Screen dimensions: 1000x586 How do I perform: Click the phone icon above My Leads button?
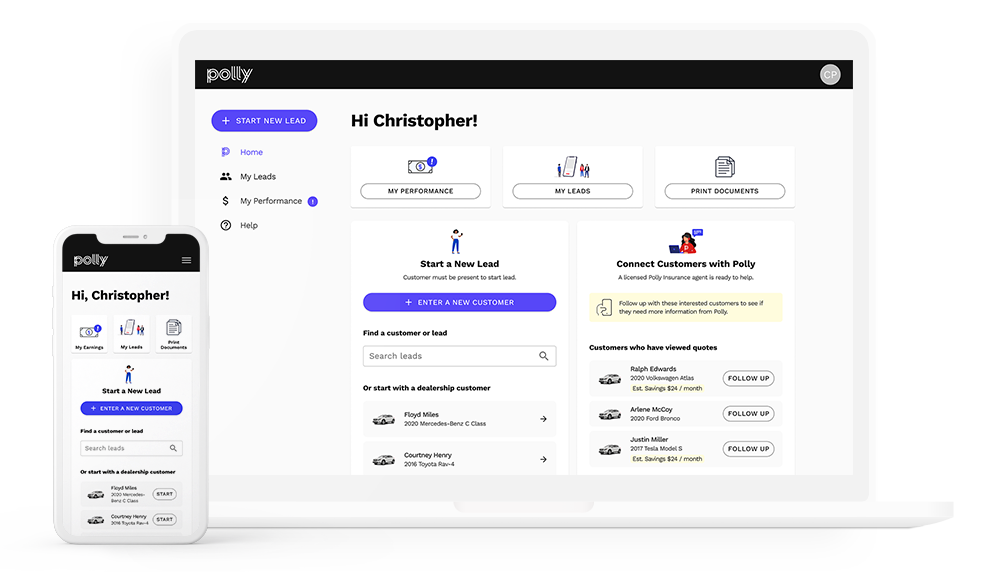pyautogui.click(x=572, y=166)
